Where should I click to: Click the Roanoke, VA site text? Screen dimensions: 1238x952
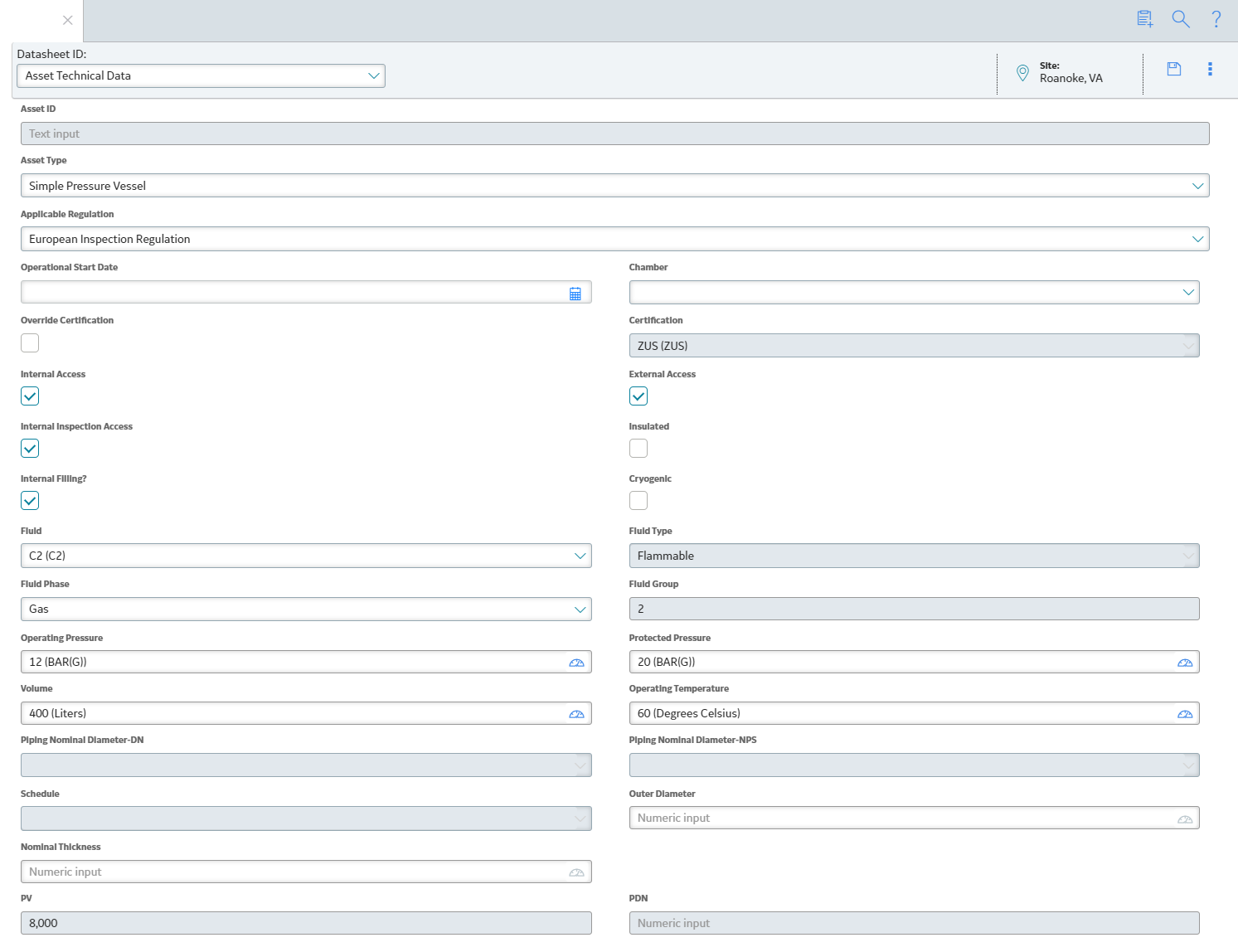pyautogui.click(x=1071, y=78)
